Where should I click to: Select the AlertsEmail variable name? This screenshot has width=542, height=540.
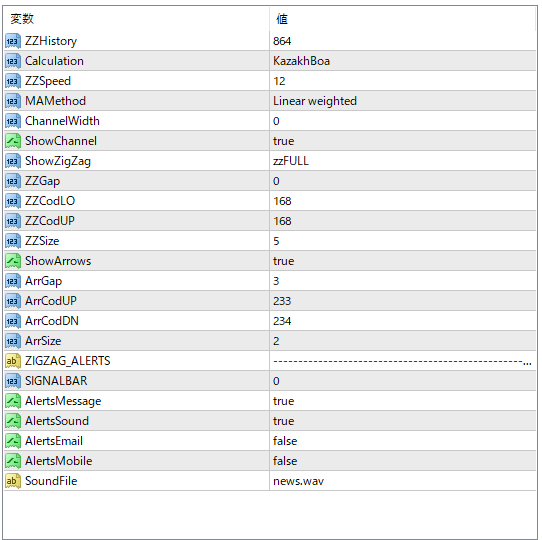[54, 441]
